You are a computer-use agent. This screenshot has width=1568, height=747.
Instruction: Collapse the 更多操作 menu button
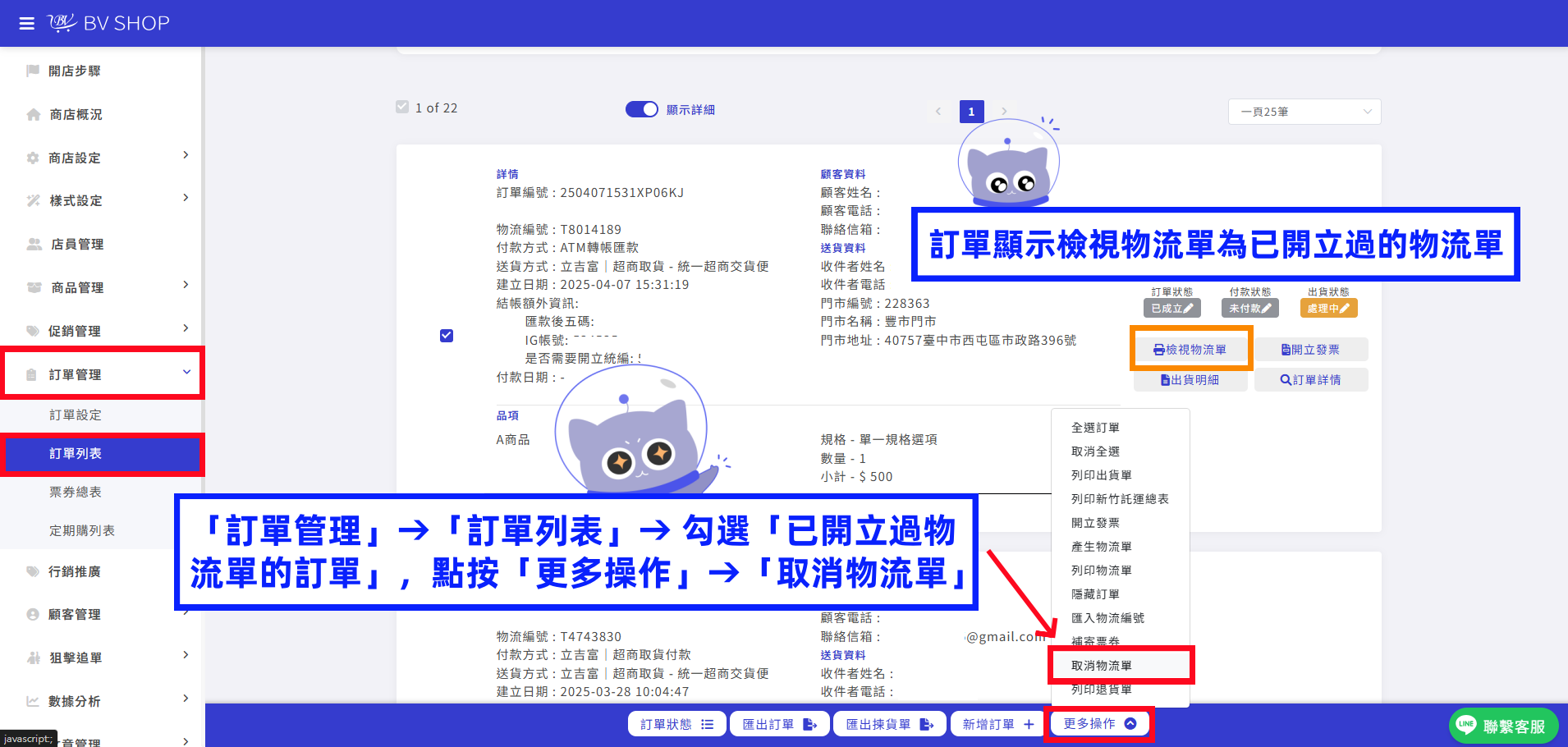point(1099,724)
